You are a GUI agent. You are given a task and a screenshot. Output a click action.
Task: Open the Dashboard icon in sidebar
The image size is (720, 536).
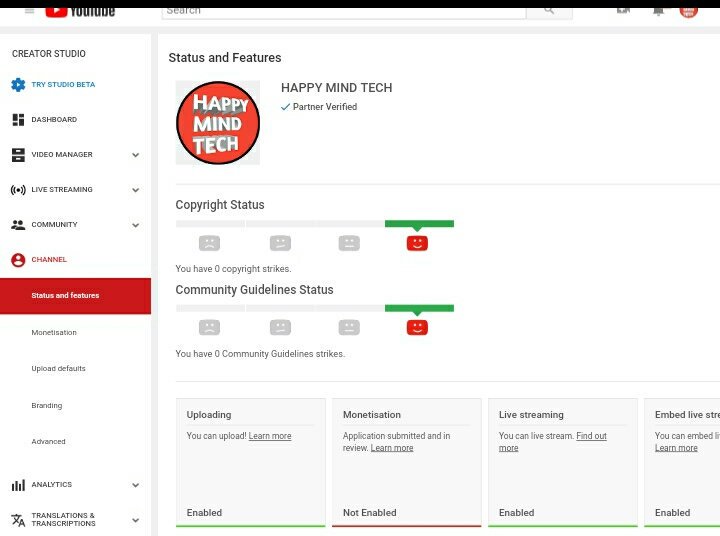pyautogui.click(x=18, y=120)
